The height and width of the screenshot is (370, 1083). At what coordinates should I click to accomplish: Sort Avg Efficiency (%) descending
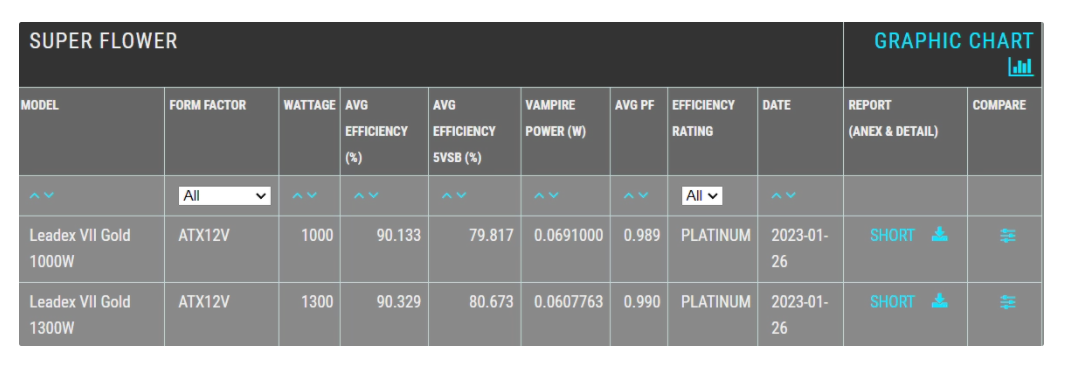(x=373, y=196)
